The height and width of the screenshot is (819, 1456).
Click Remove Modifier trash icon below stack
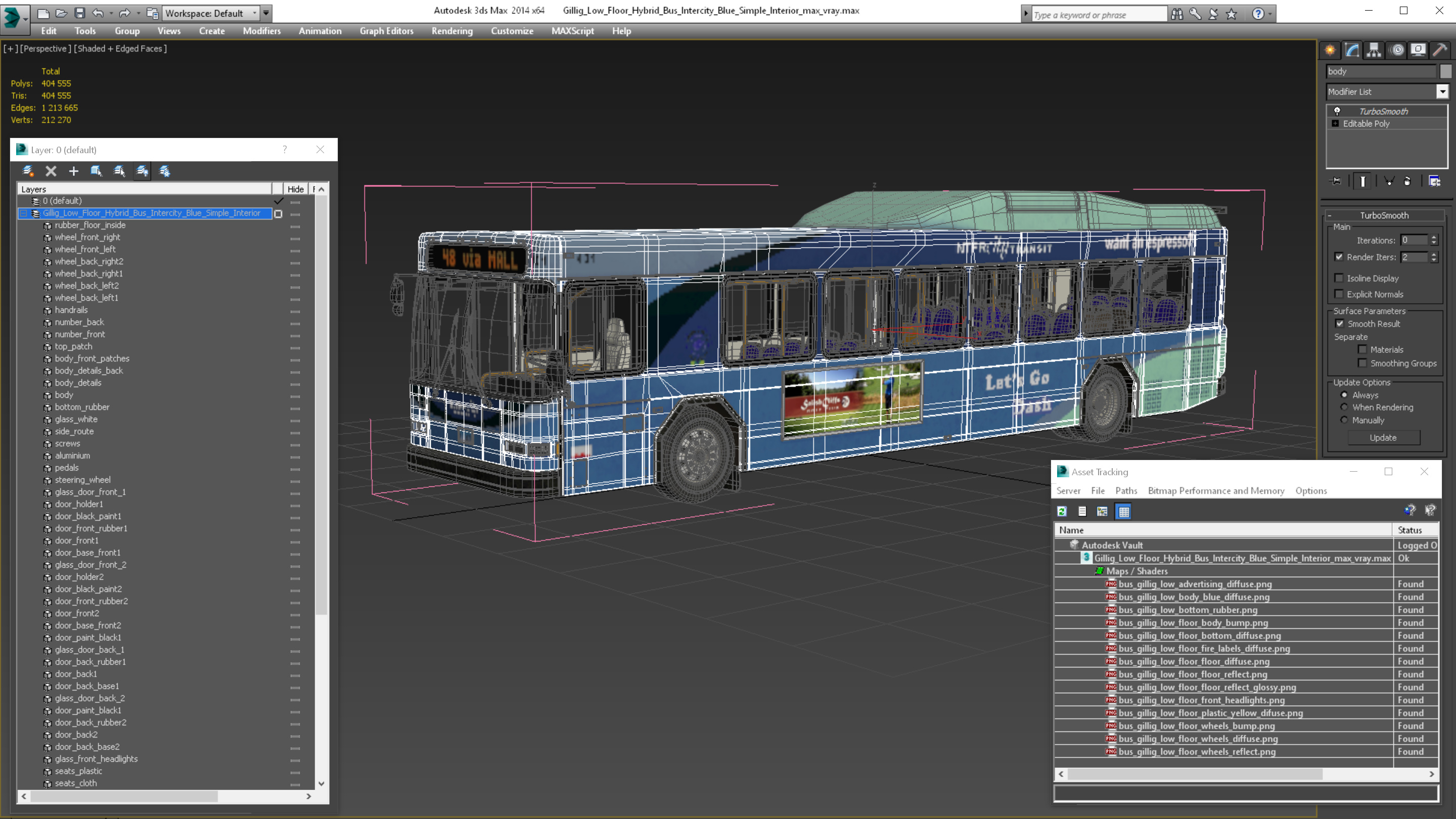[1407, 181]
